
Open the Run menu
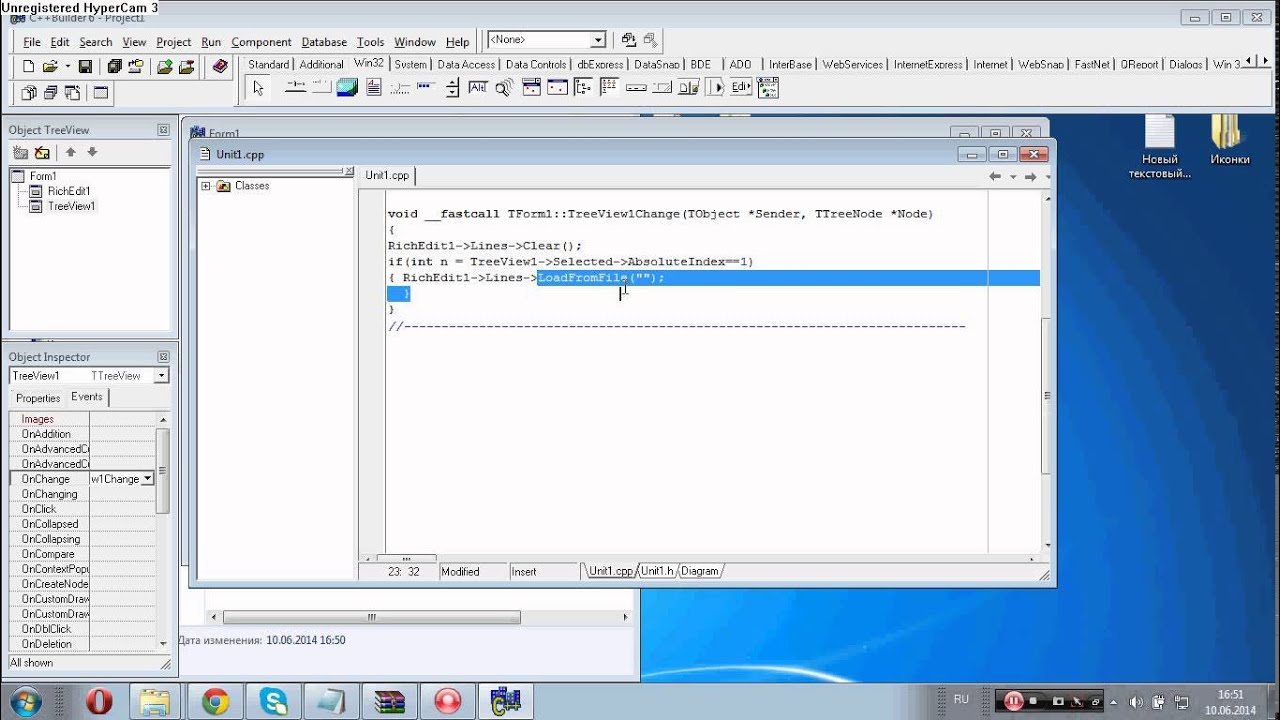point(211,42)
